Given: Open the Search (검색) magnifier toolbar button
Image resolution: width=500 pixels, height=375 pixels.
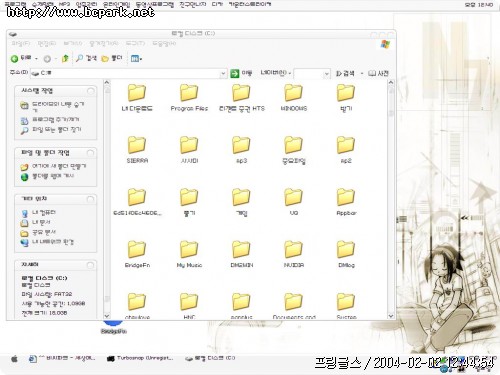Looking at the screenshot, I should (x=86, y=58).
